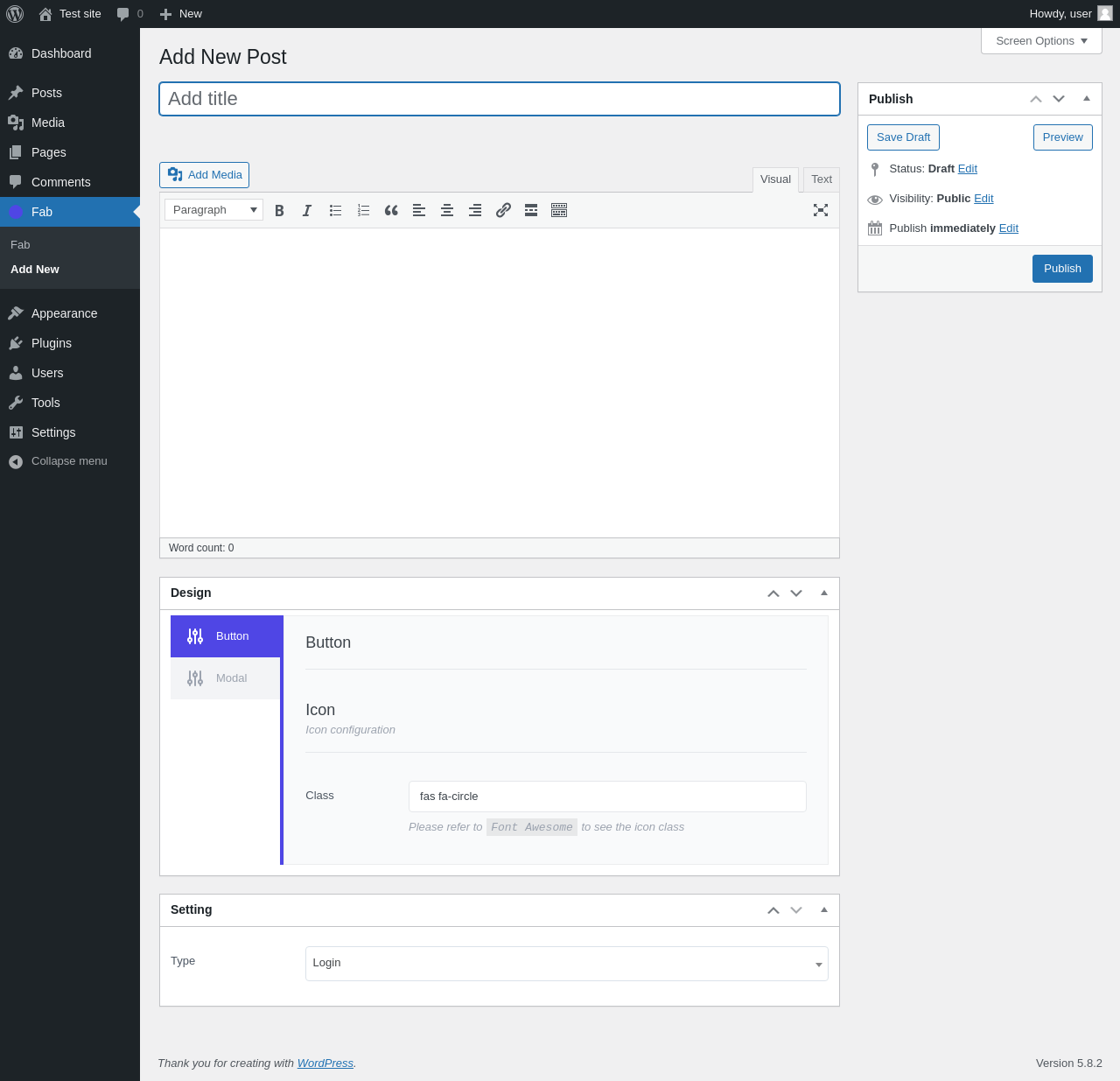Click the insert link icon

click(x=503, y=210)
